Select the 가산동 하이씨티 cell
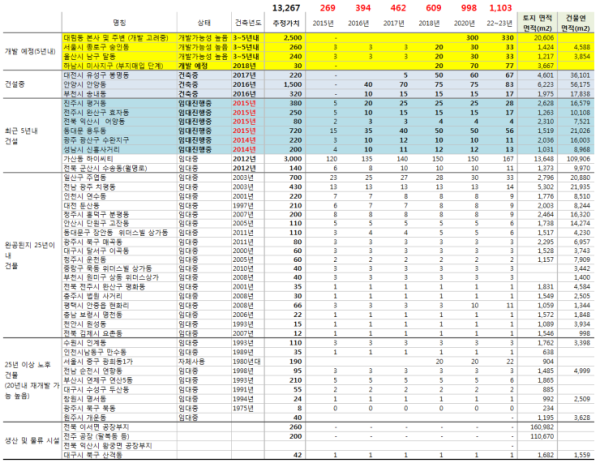 (x=88, y=159)
